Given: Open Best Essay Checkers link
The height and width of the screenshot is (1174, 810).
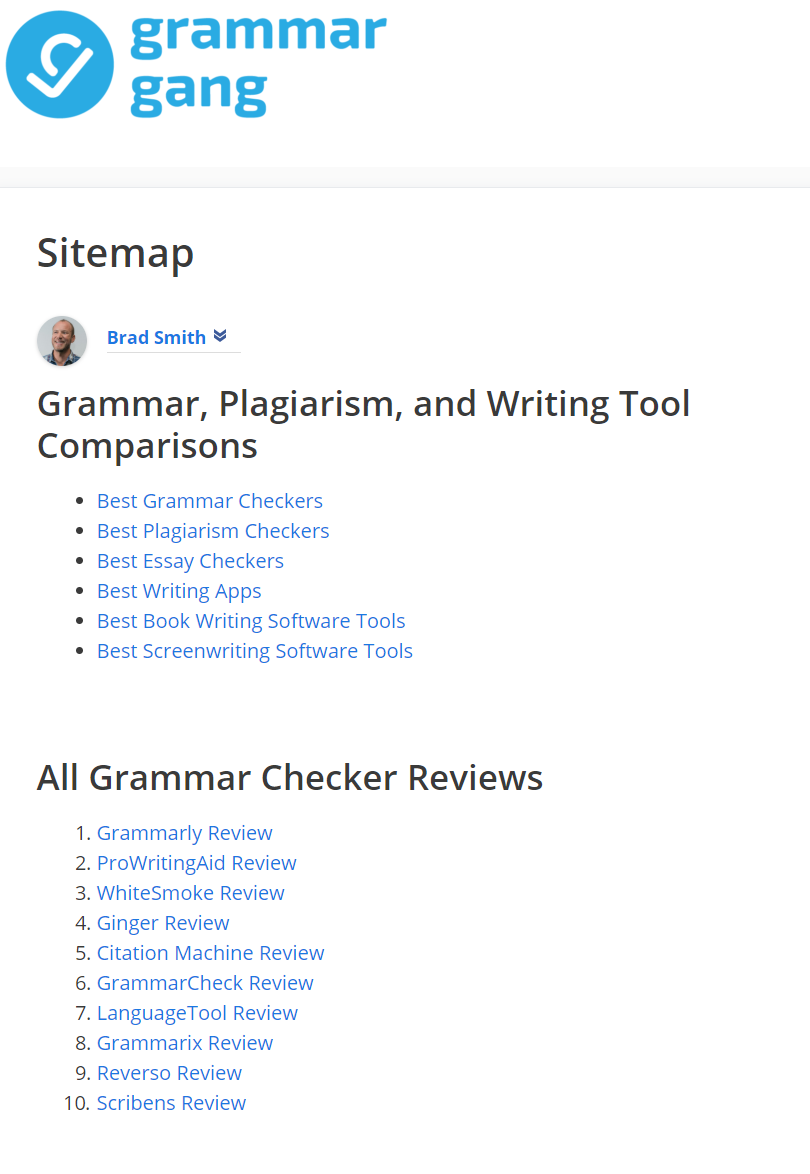Looking at the screenshot, I should 190,561.
